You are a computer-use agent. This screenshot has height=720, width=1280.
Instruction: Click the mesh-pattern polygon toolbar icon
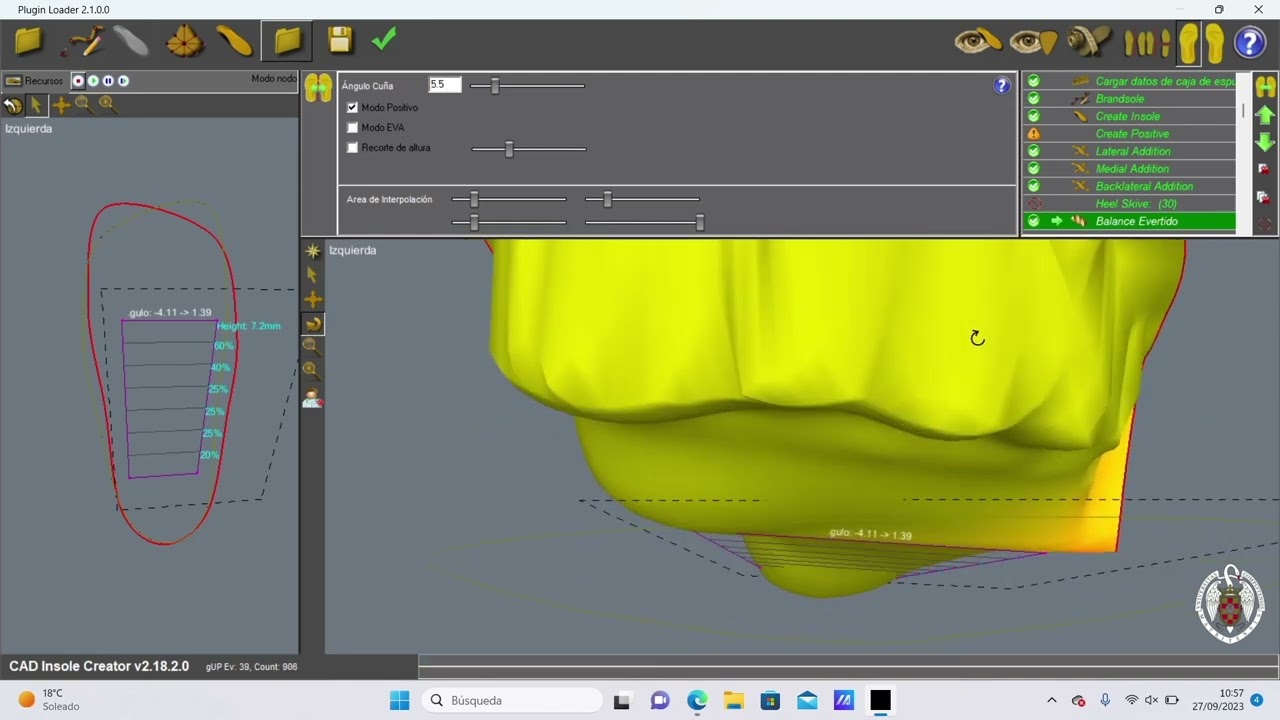click(185, 41)
